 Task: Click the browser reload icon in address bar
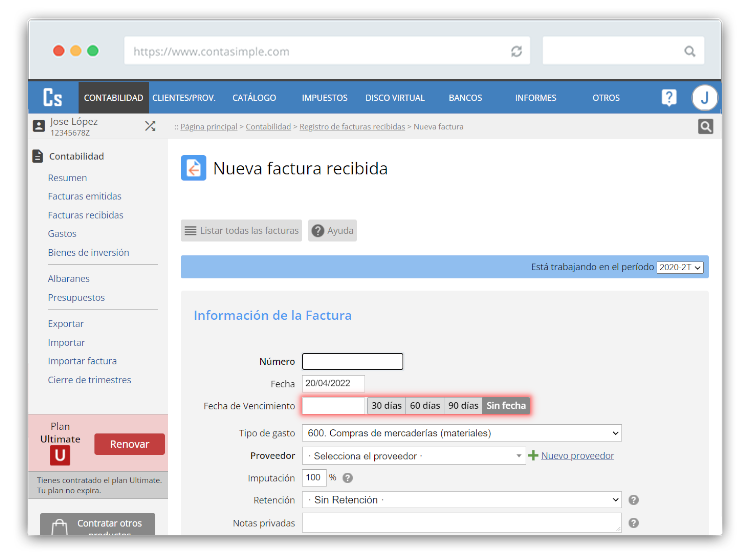click(516, 51)
